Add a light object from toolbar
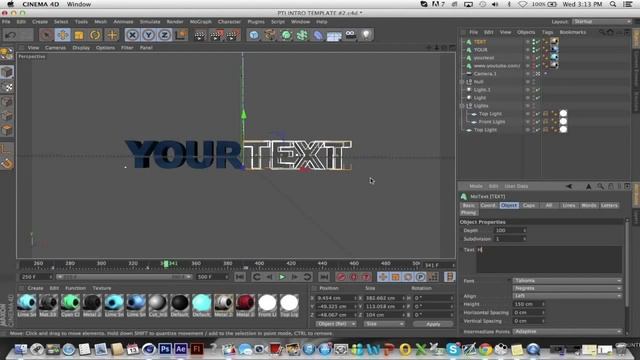Viewport: 640px width, 360px height. pos(366,36)
